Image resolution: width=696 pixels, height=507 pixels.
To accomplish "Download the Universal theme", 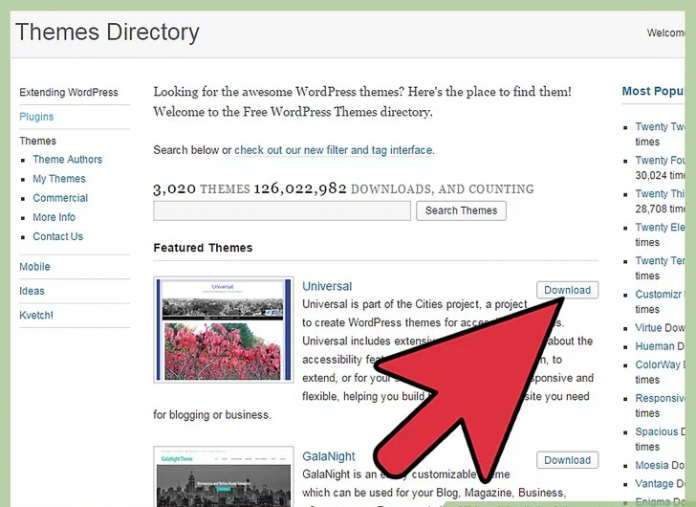I will (567, 290).
